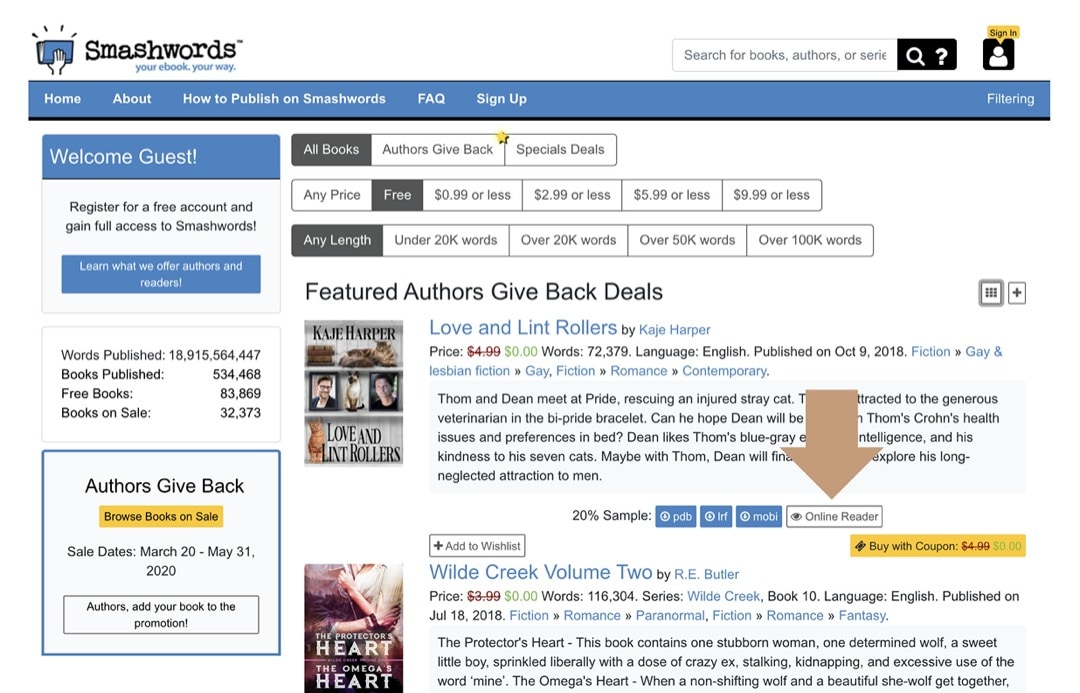The height and width of the screenshot is (693, 1080).
Task: Open the Filtering menu
Action: click(1010, 98)
